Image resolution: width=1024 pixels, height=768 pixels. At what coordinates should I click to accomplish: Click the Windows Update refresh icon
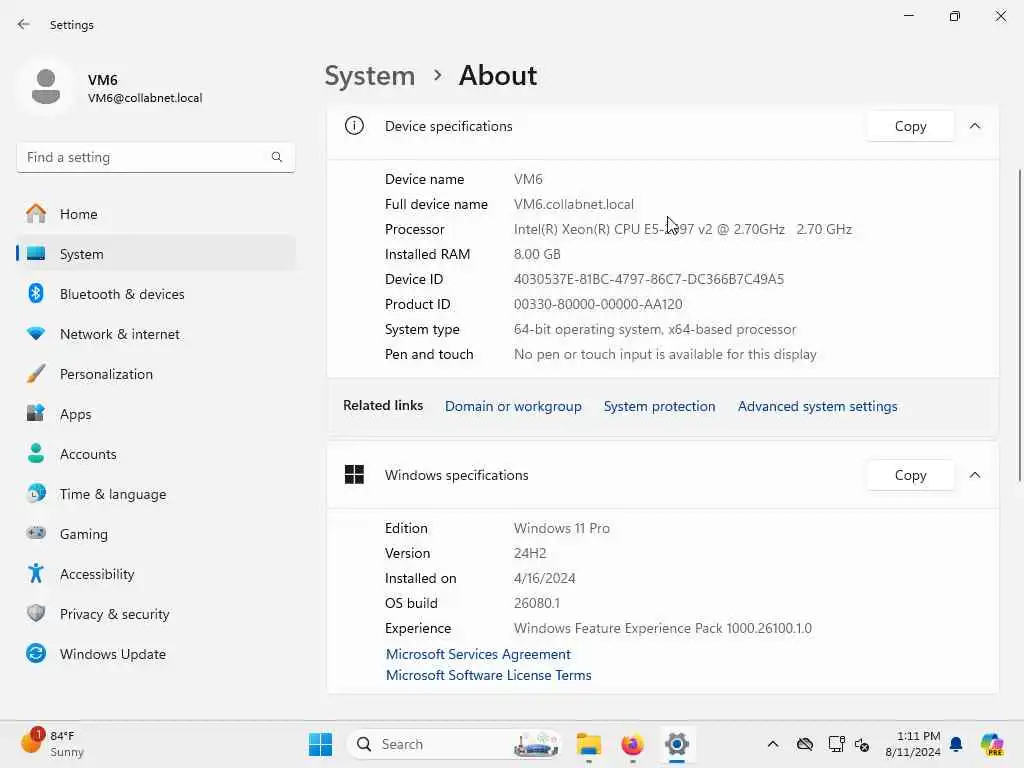(x=36, y=653)
